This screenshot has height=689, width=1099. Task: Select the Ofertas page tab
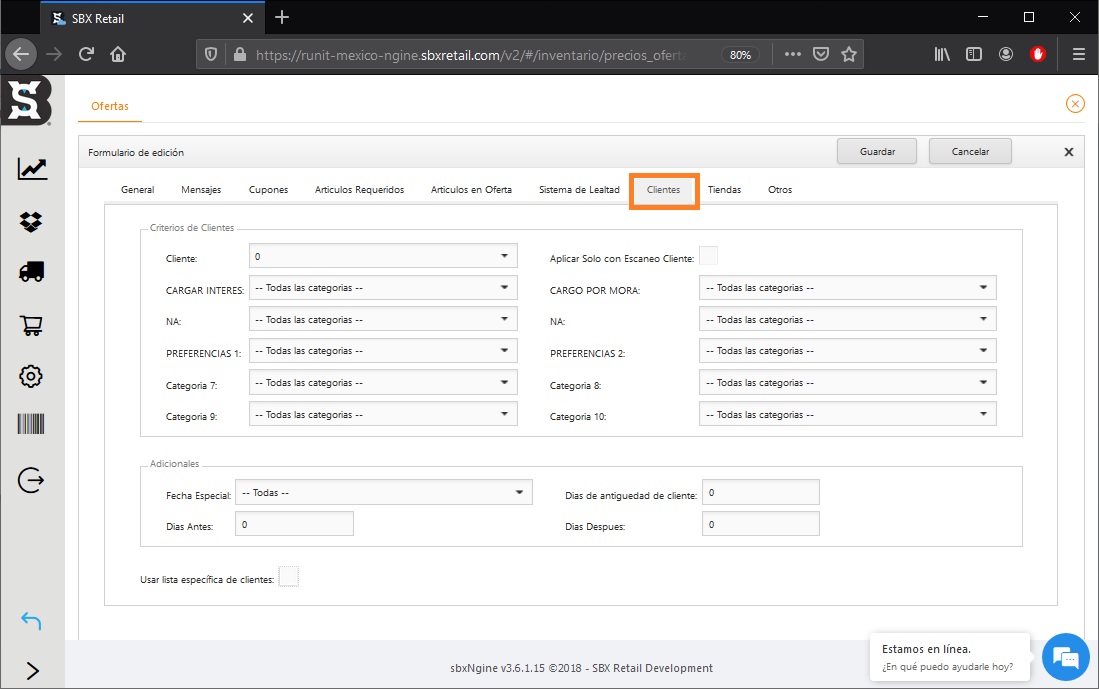110,106
